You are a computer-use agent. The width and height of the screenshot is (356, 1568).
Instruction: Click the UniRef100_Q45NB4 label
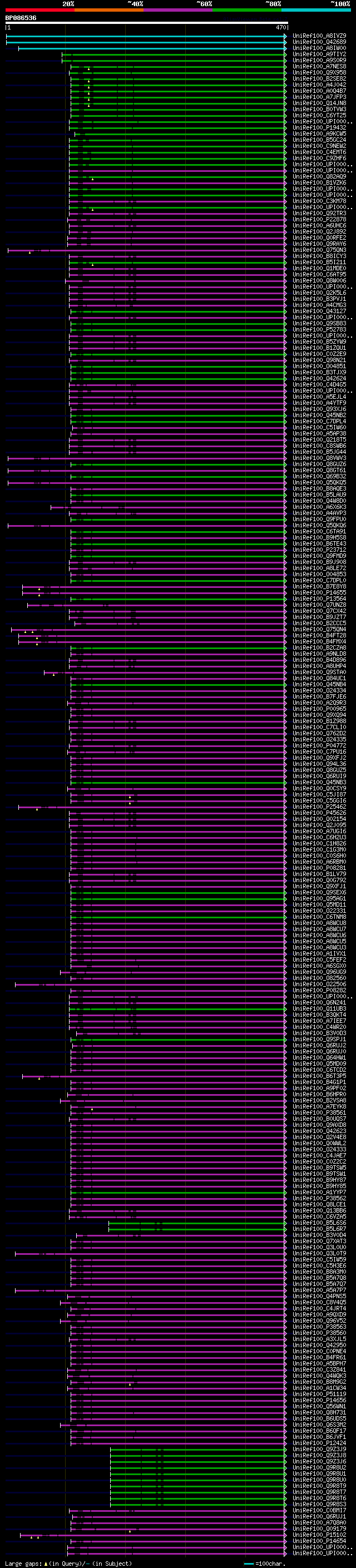(319, 684)
